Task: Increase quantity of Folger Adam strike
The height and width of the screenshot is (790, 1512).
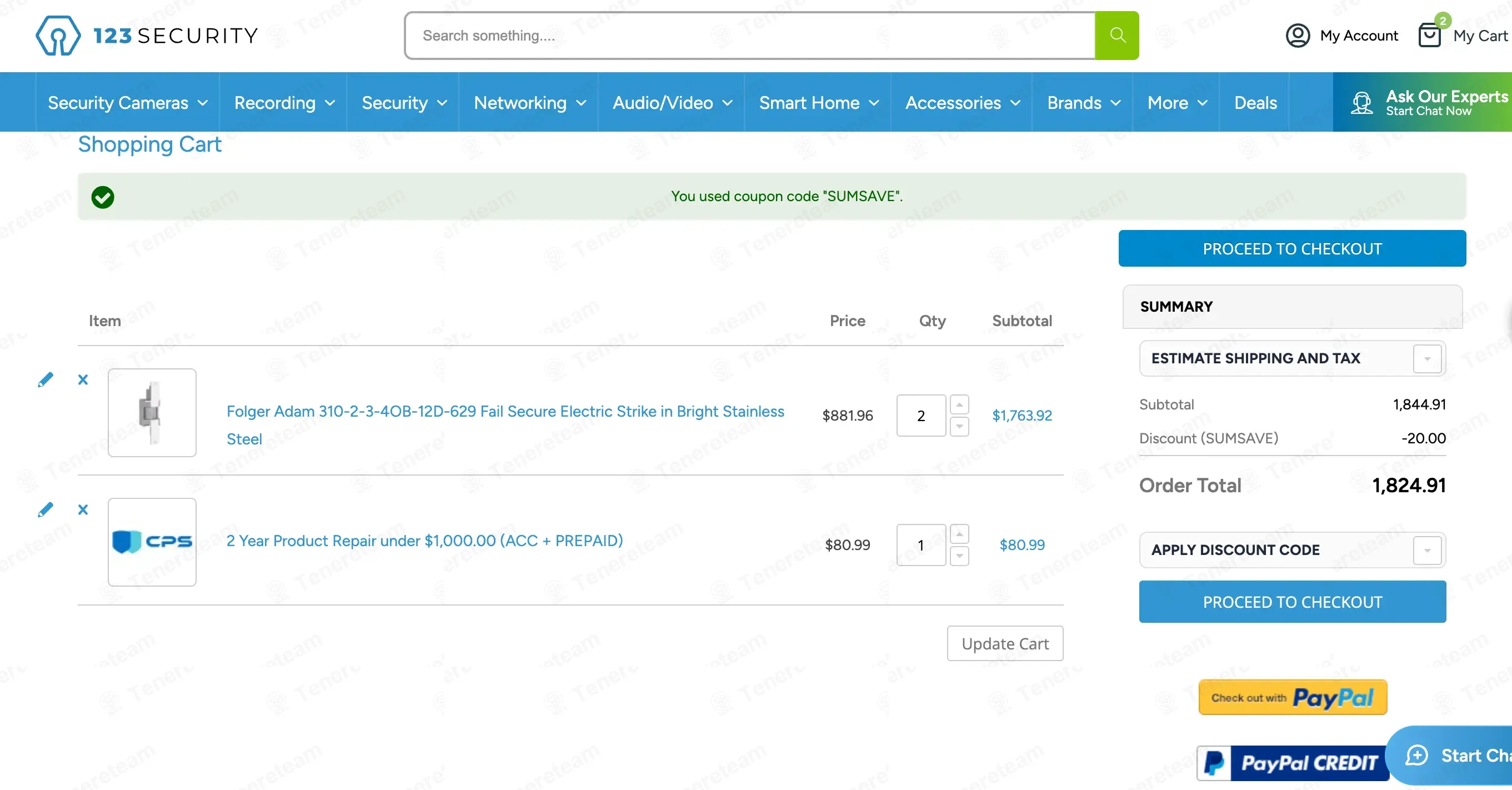Action: point(959,405)
